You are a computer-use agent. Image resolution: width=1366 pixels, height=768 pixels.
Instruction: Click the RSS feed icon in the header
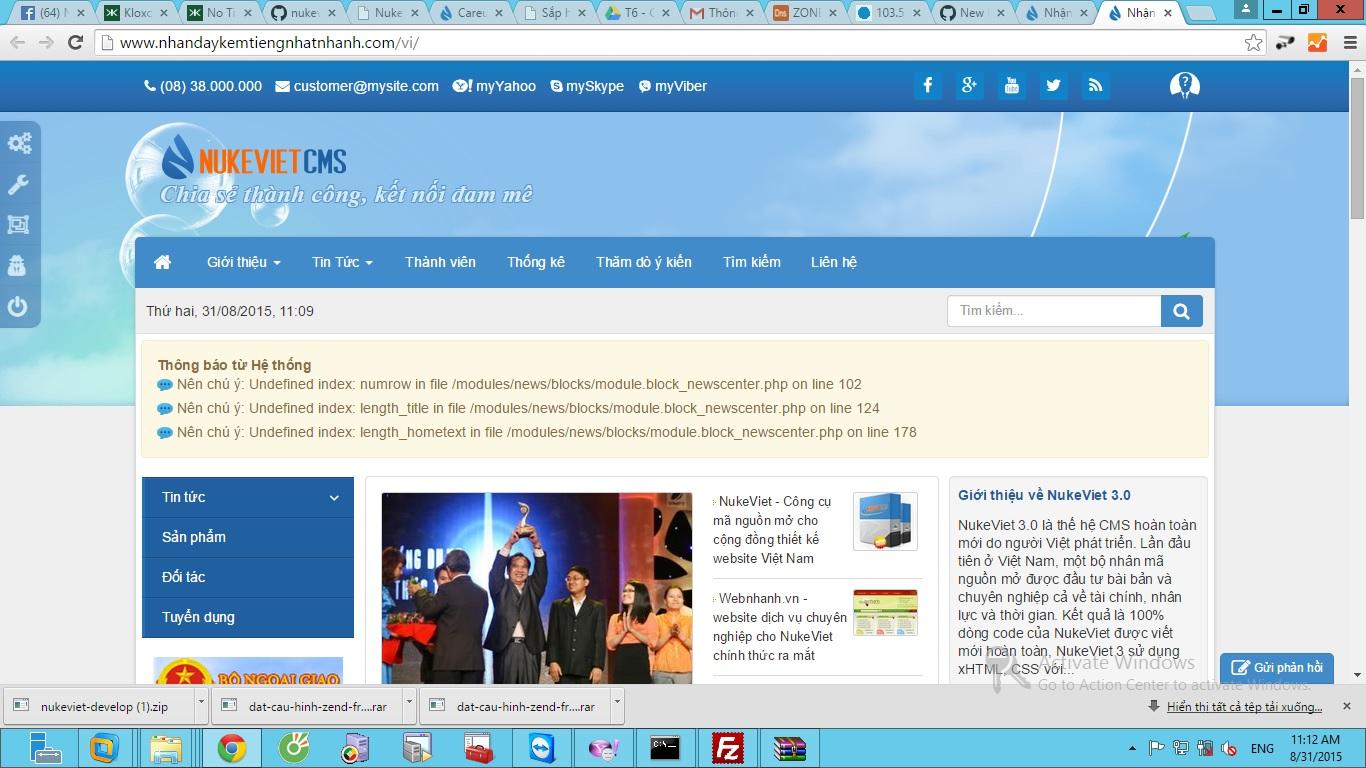click(x=1095, y=85)
